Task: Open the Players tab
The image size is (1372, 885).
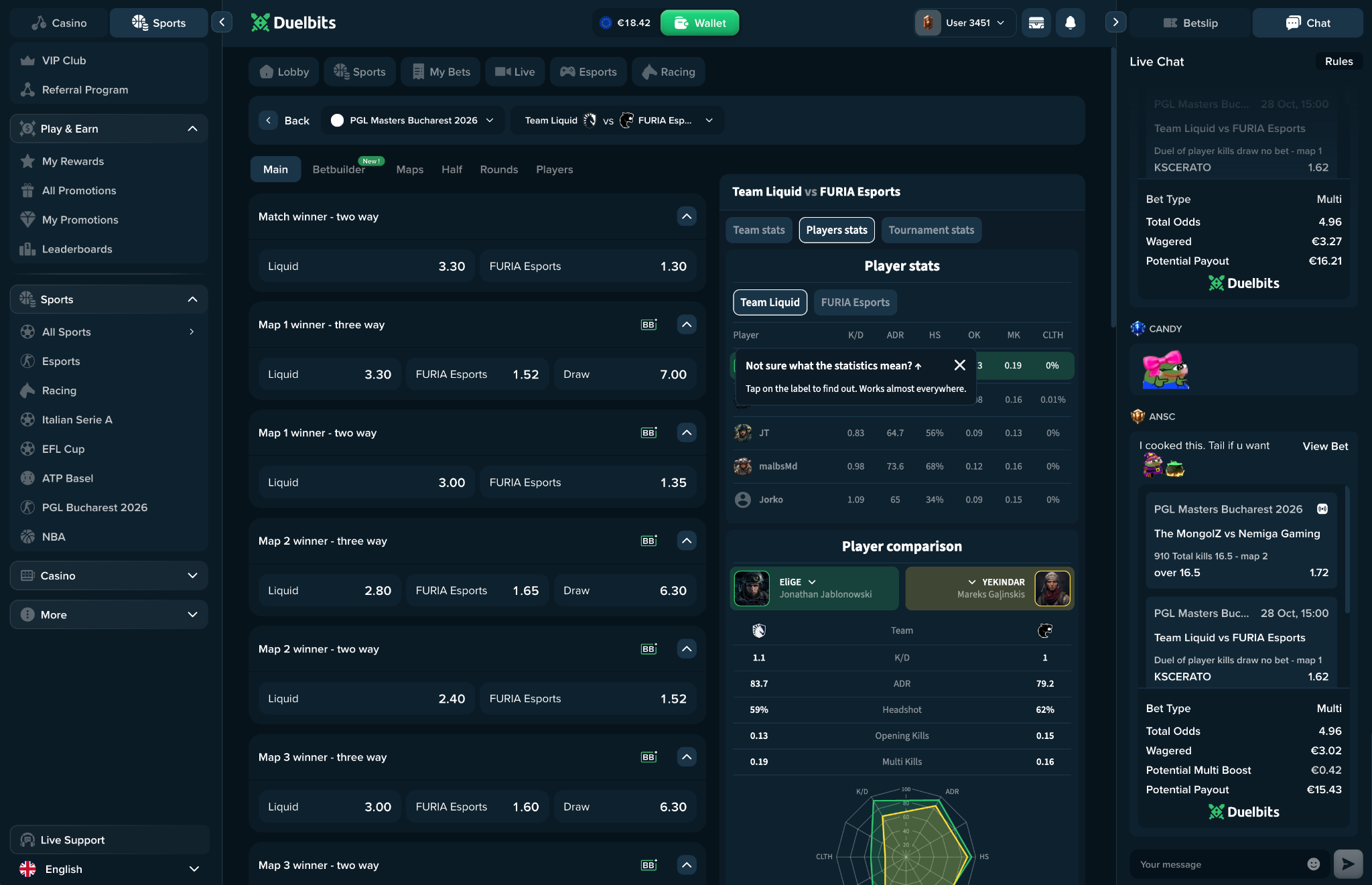Action: coord(555,169)
